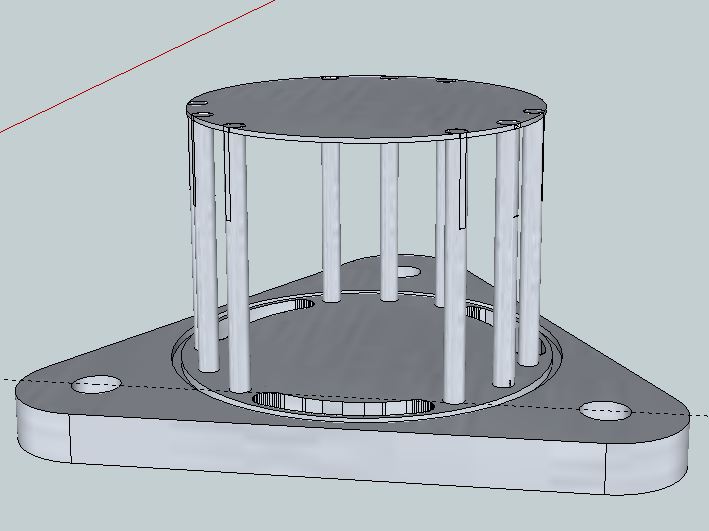Select the rear mounting hole in triangular base
Screen dimensions: 709x531
408,271
